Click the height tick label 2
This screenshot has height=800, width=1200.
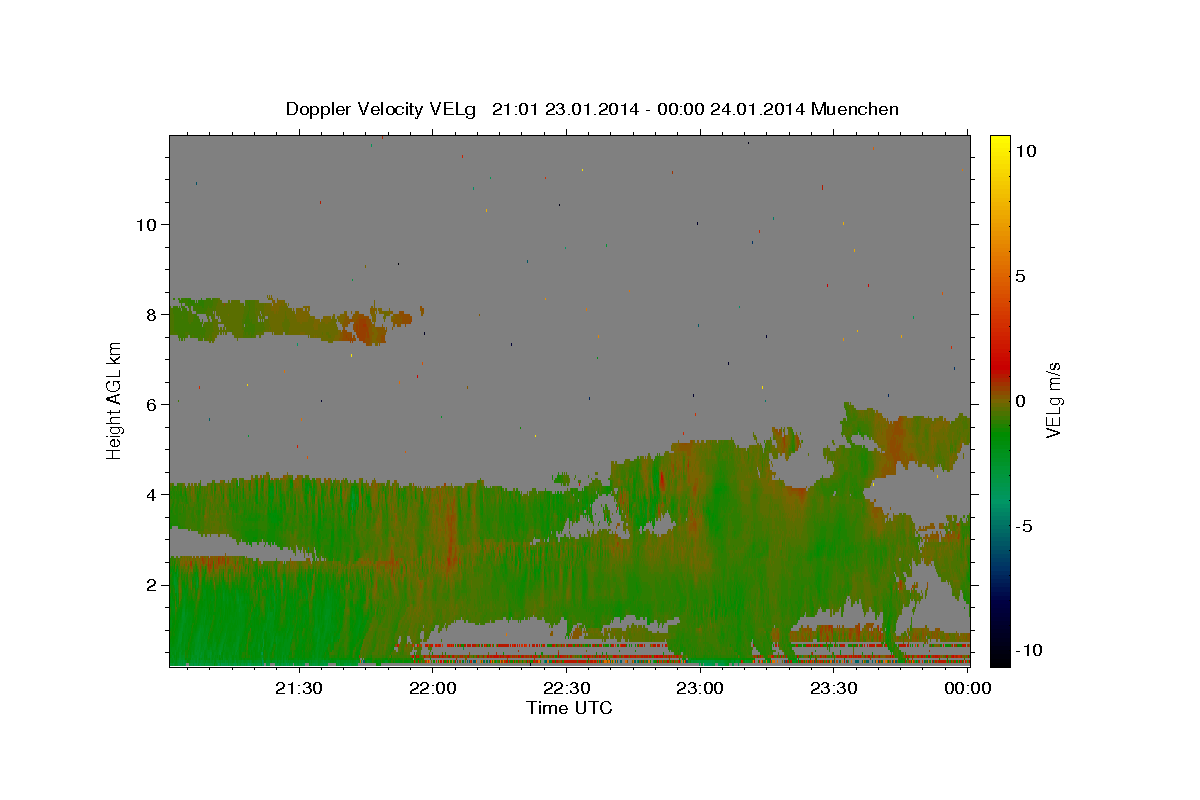(152, 584)
